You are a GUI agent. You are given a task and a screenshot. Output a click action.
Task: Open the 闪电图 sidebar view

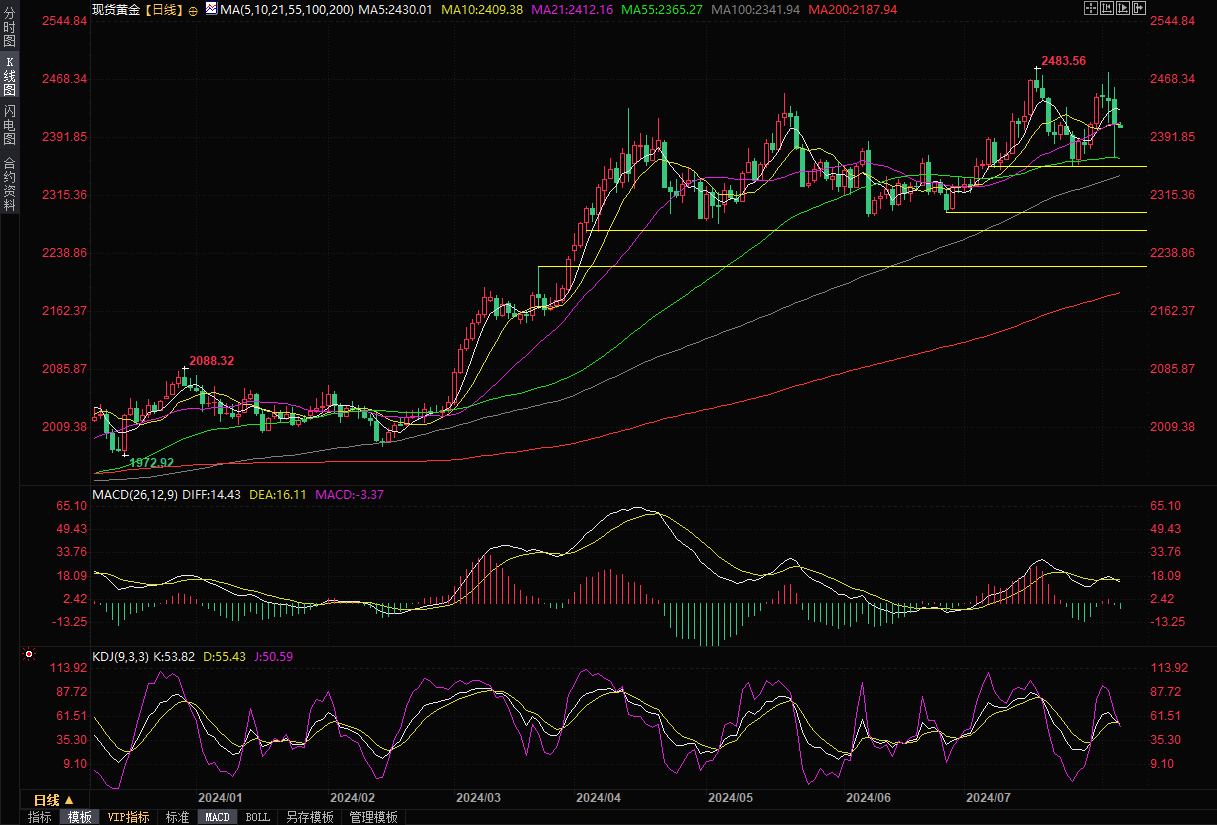pos(9,124)
